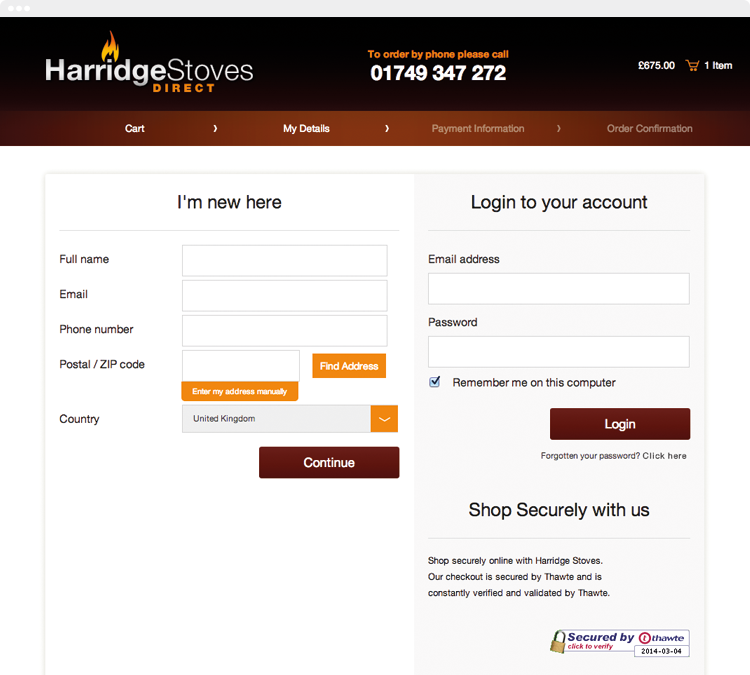750x675 pixels.
Task: Focus the new customer Email field
Action: pos(285,296)
